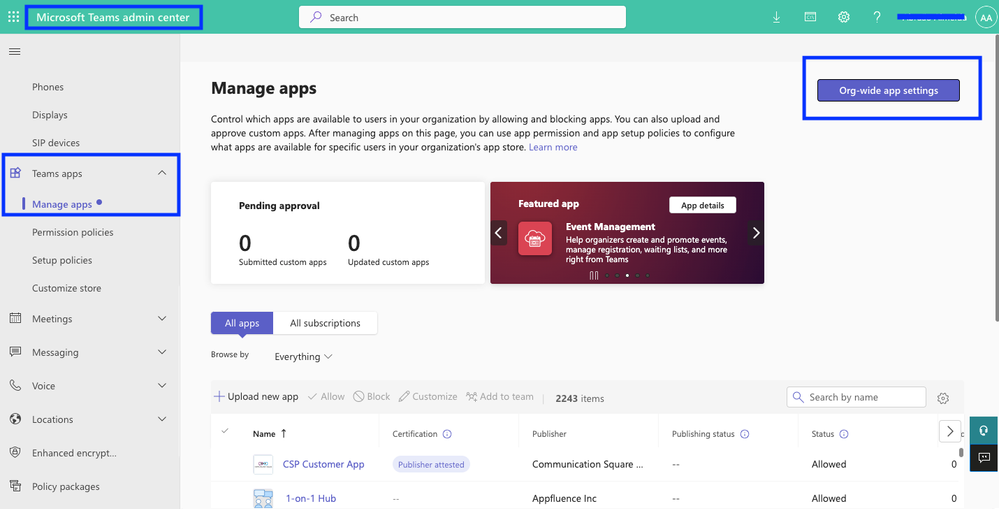Image resolution: width=999 pixels, height=509 pixels.
Task: Collapse the Teams apps section
Action: point(162,173)
